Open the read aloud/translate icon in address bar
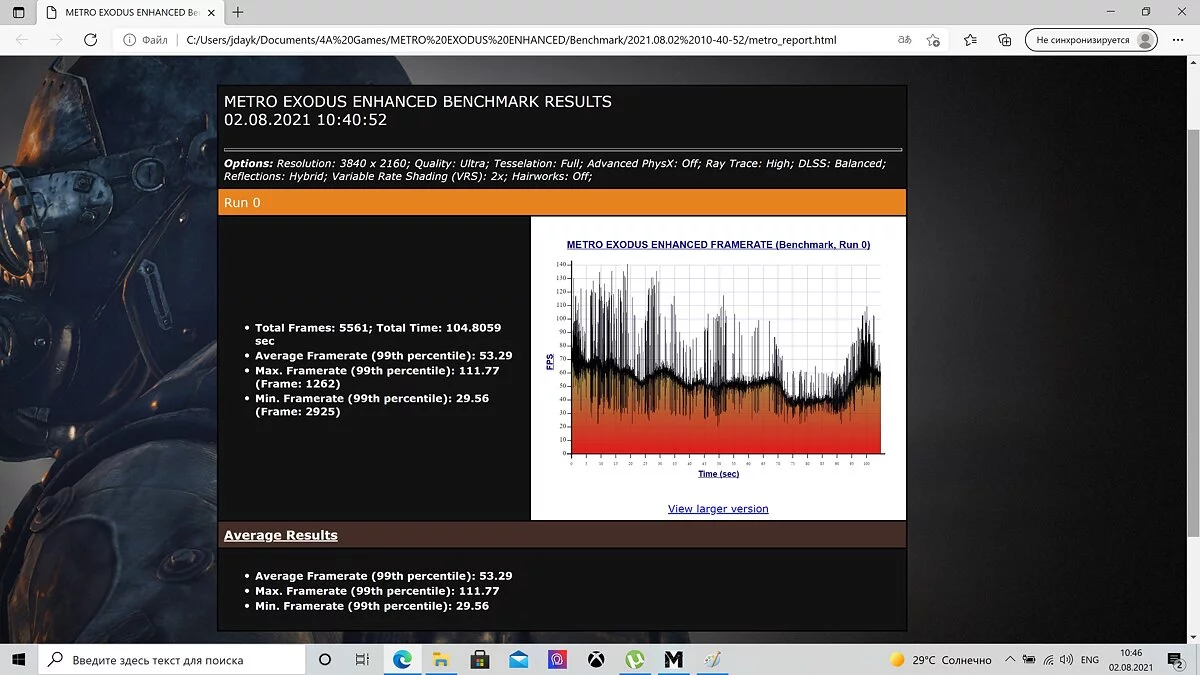 903,40
